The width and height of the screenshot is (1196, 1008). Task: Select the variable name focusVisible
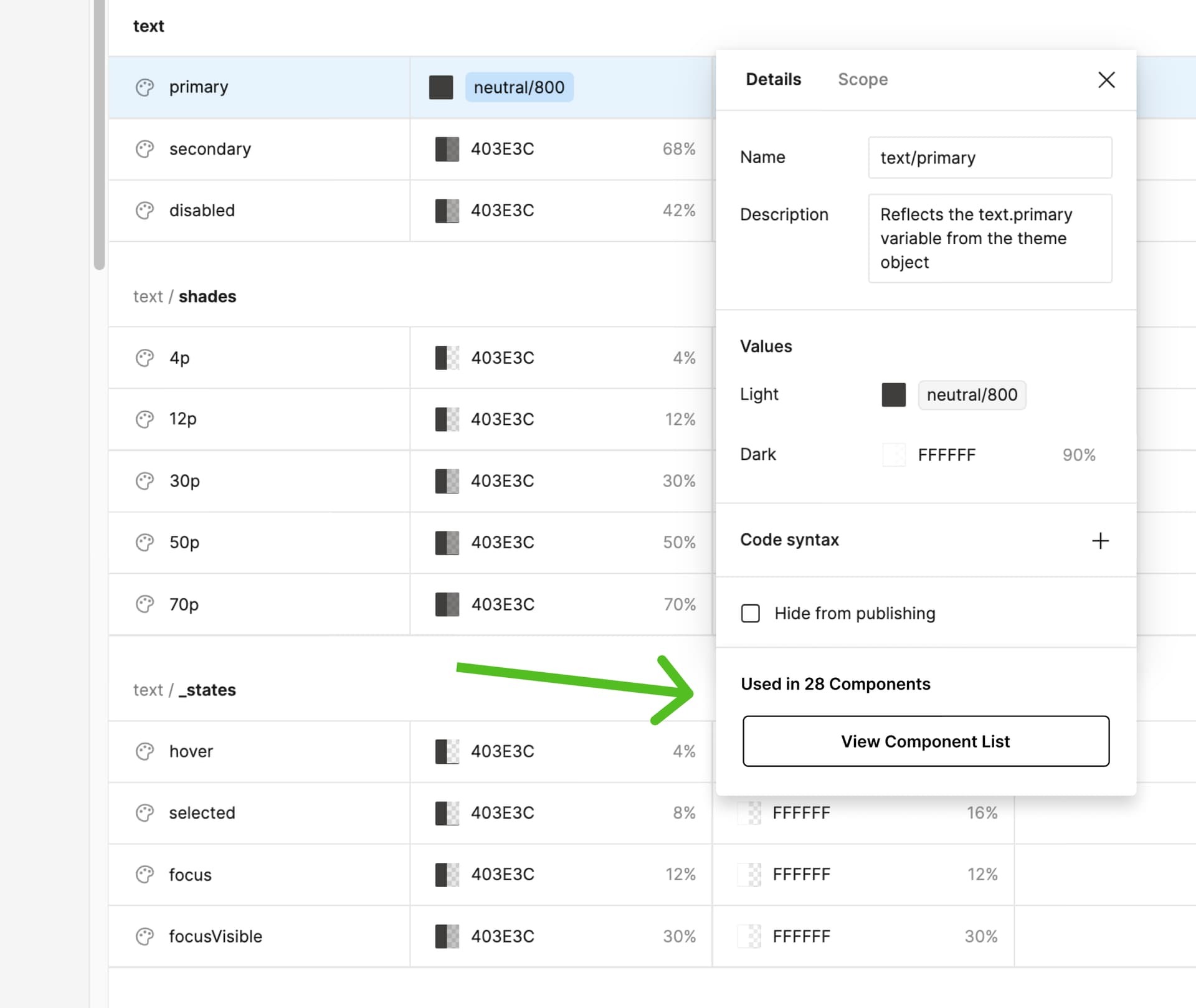pyautogui.click(x=216, y=936)
